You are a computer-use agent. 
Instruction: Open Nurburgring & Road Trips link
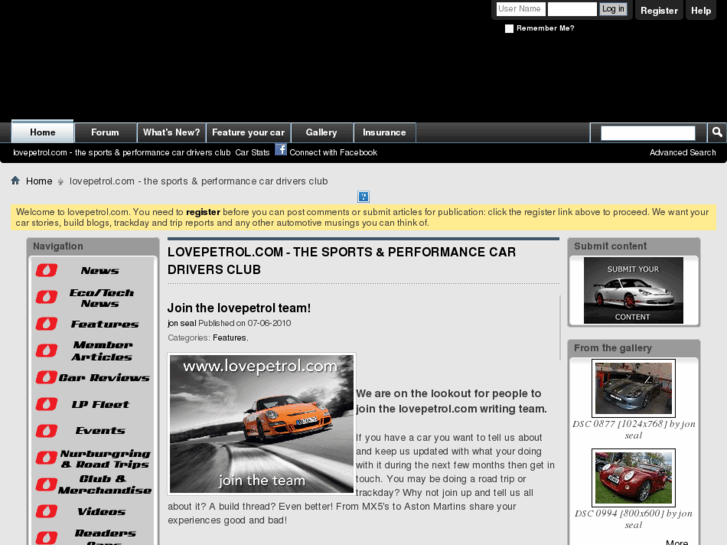tap(105, 459)
